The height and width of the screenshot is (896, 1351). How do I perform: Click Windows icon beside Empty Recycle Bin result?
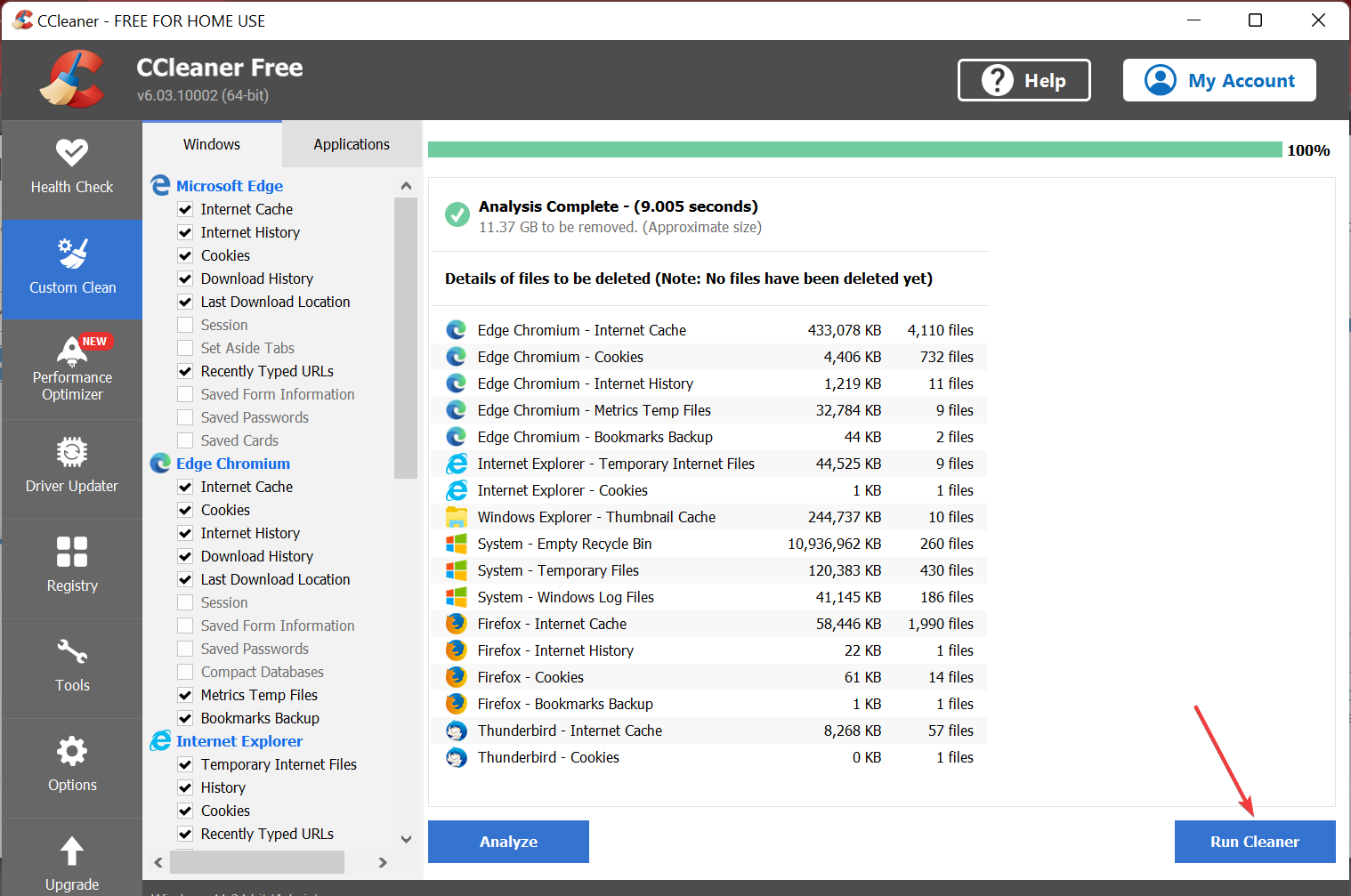tap(456, 544)
